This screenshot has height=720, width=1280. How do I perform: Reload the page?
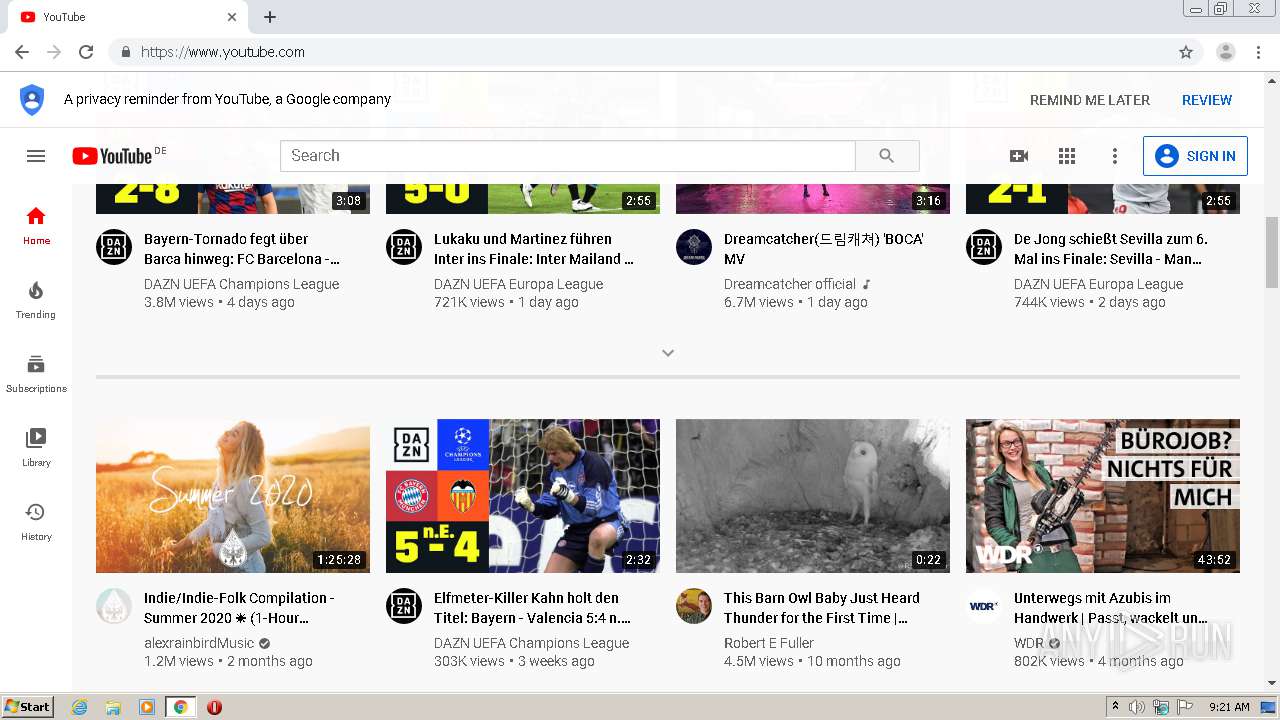point(86,52)
